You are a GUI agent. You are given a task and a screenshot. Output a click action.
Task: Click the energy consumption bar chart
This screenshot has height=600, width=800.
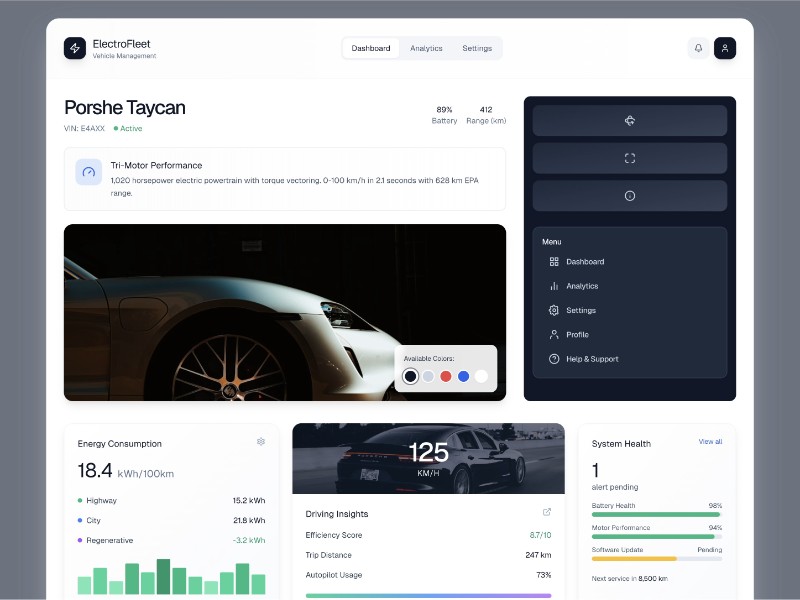click(x=171, y=577)
